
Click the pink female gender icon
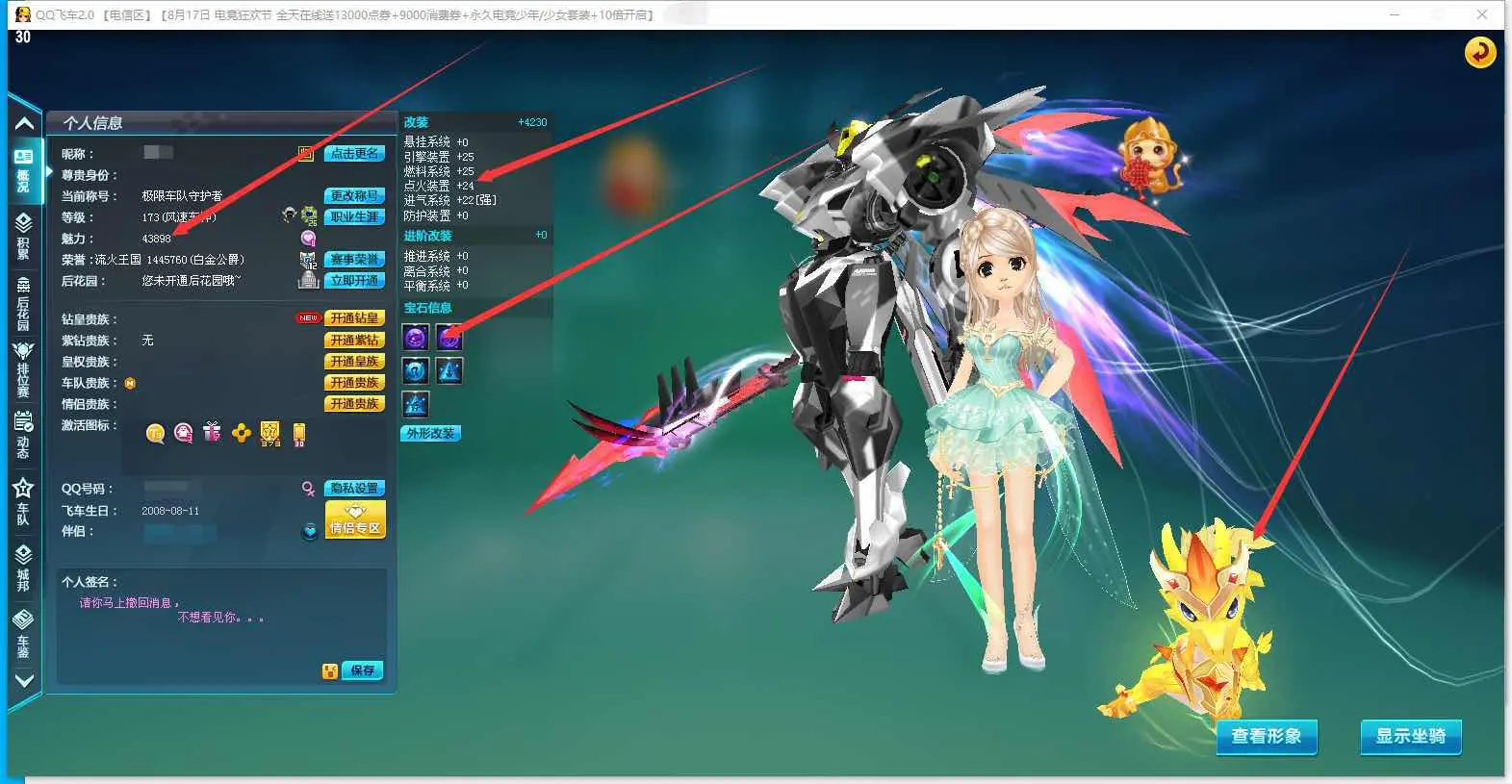pos(308,489)
